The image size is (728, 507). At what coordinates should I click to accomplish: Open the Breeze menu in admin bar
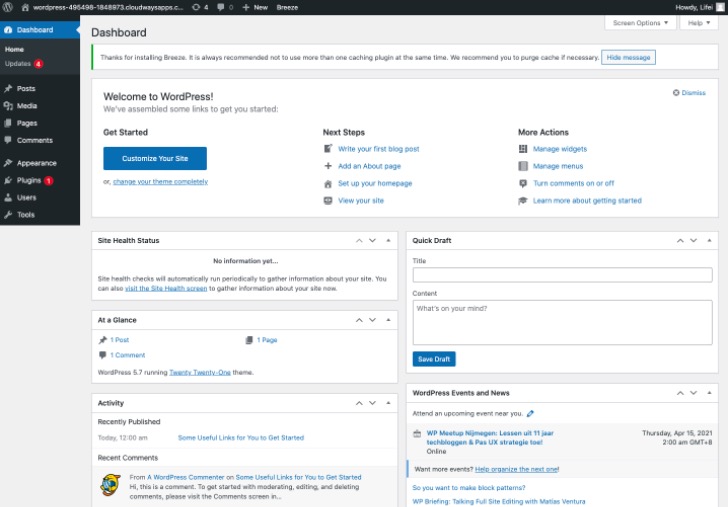[287, 7]
